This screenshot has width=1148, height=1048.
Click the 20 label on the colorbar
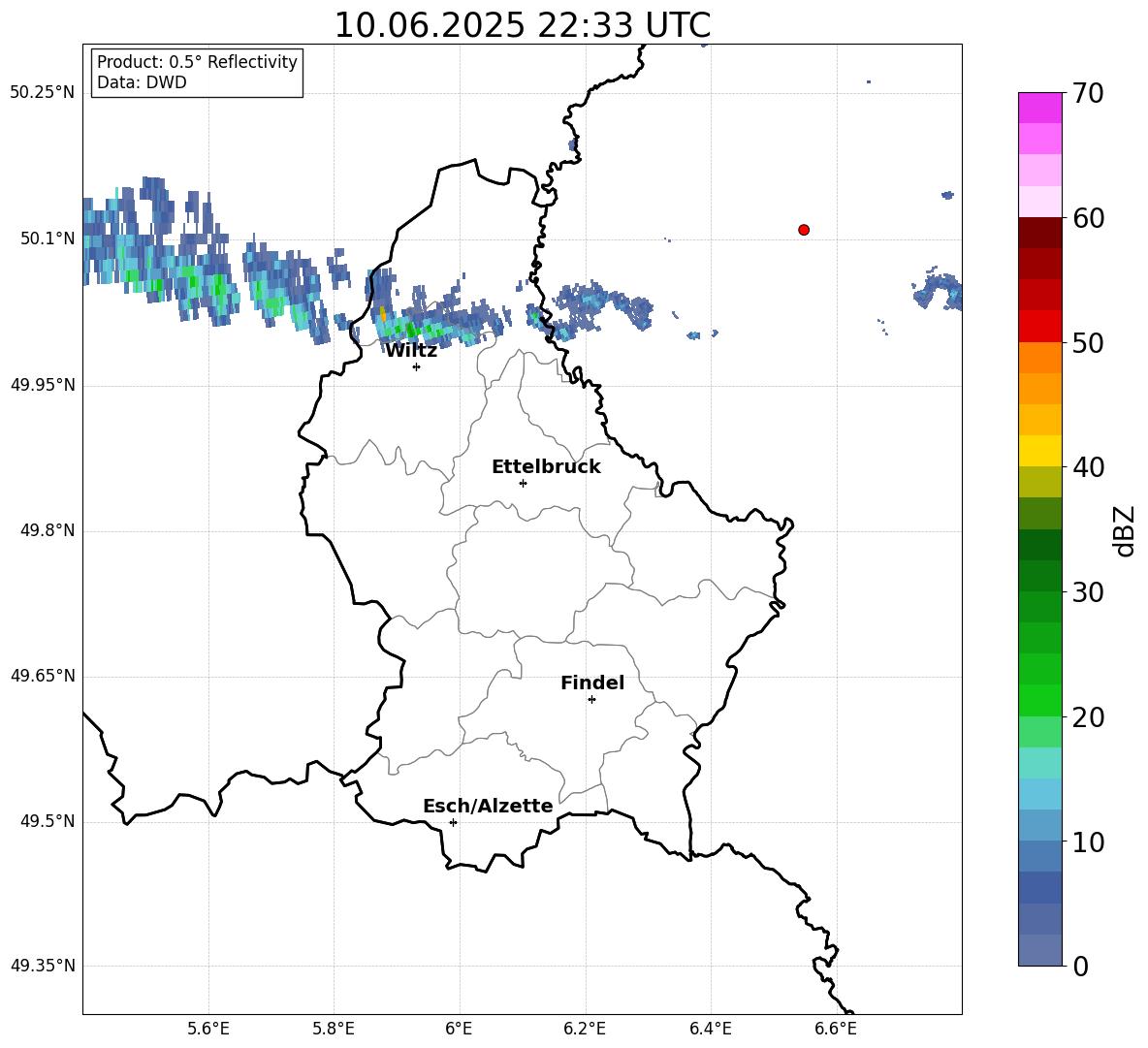point(1088,717)
